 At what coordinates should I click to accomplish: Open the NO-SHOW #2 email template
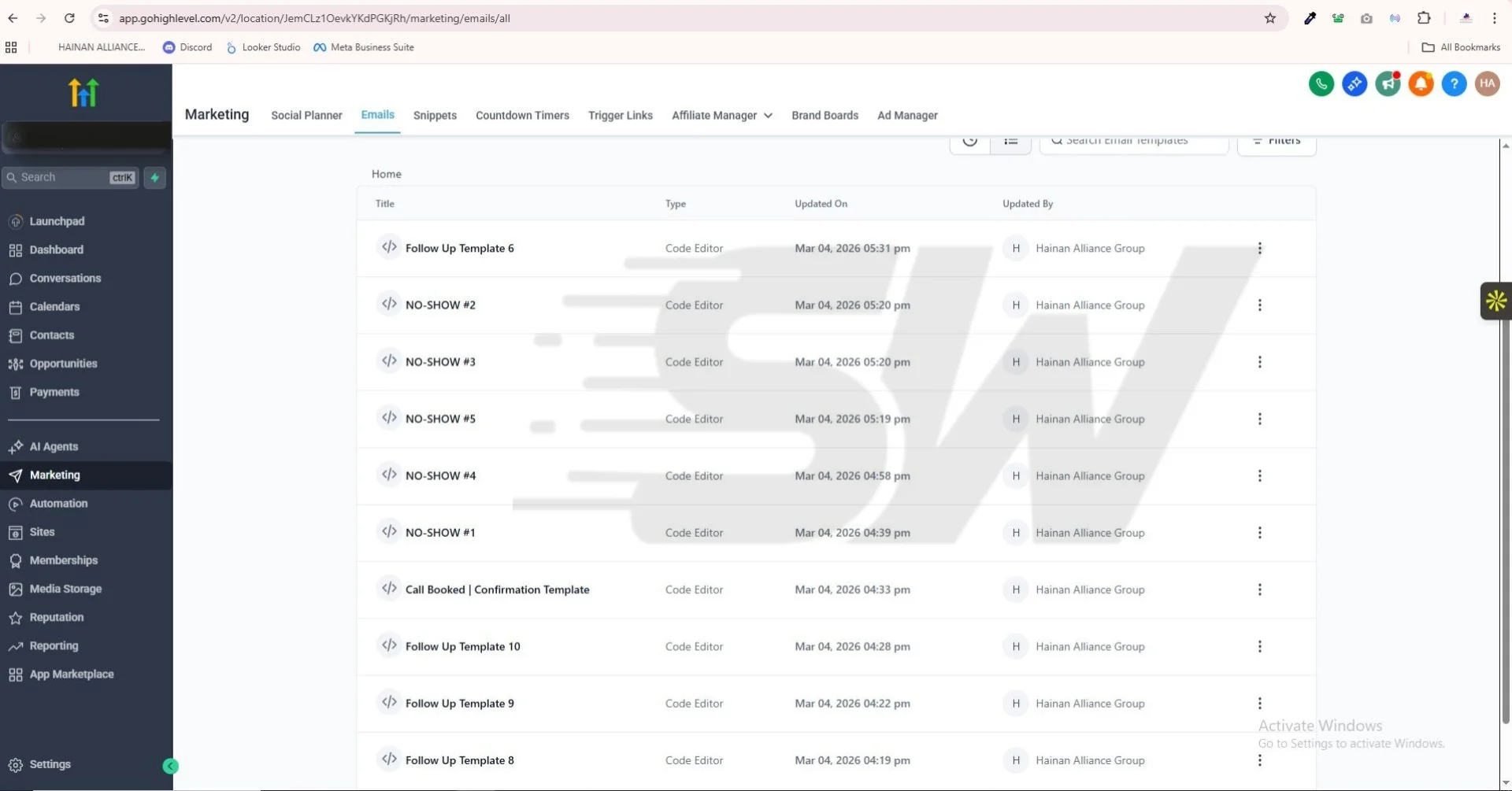pos(440,305)
